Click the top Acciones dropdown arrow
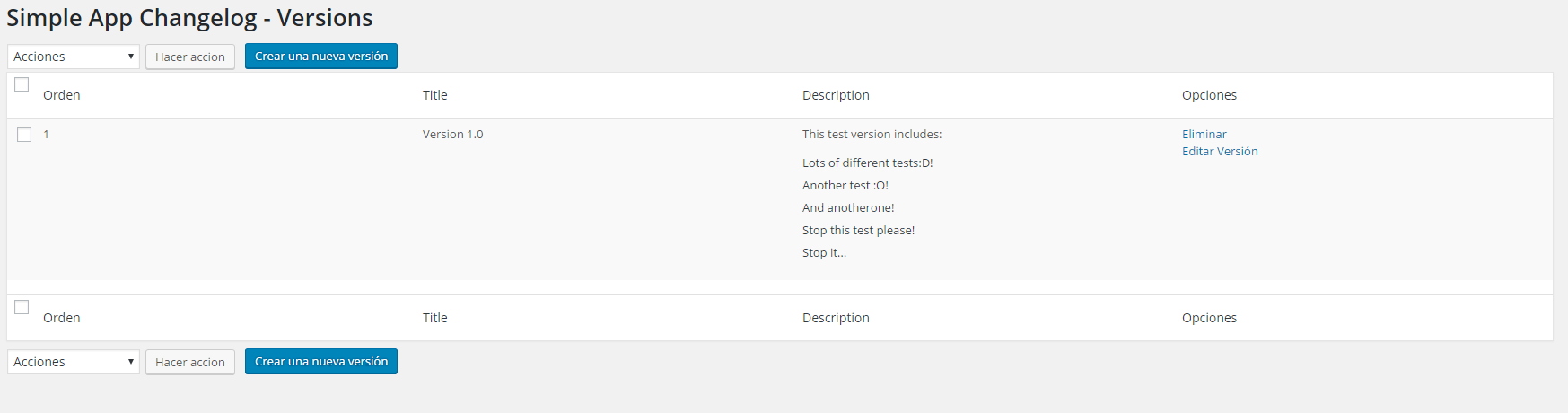Viewport: 1568px width, 413px height. tap(130, 57)
